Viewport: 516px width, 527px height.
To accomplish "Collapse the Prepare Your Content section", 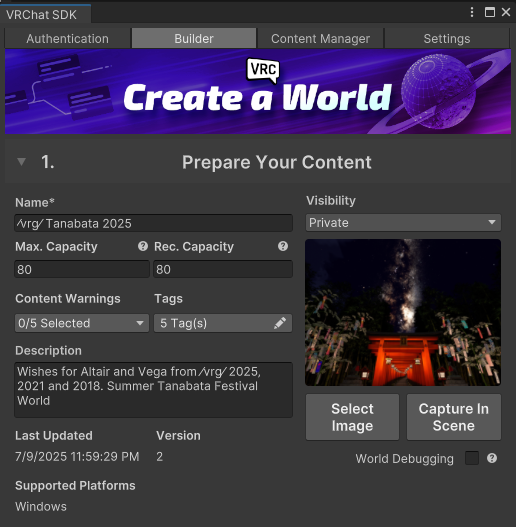I will (x=22, y=162).
